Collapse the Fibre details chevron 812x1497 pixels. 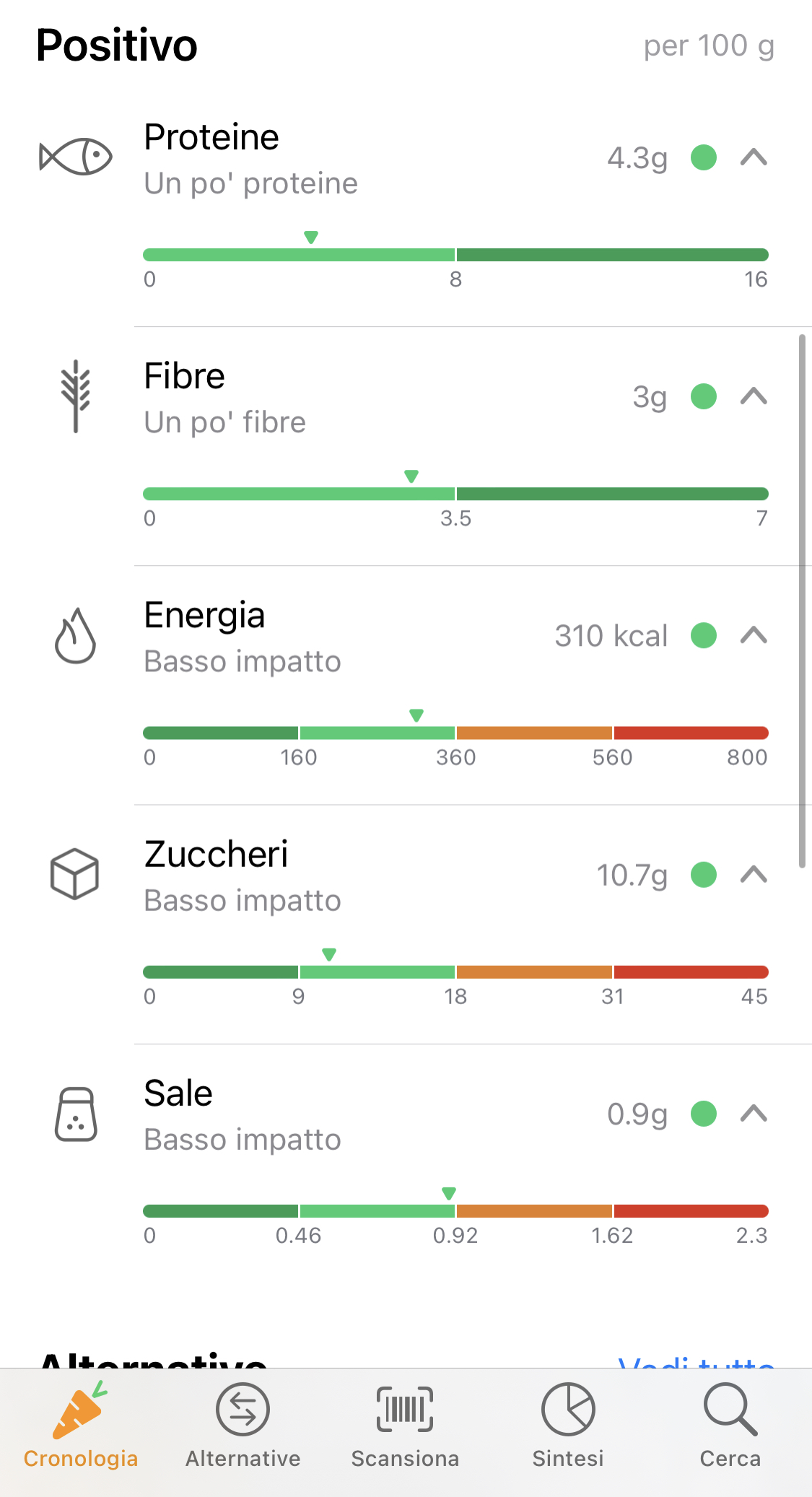tap(754, 396)
